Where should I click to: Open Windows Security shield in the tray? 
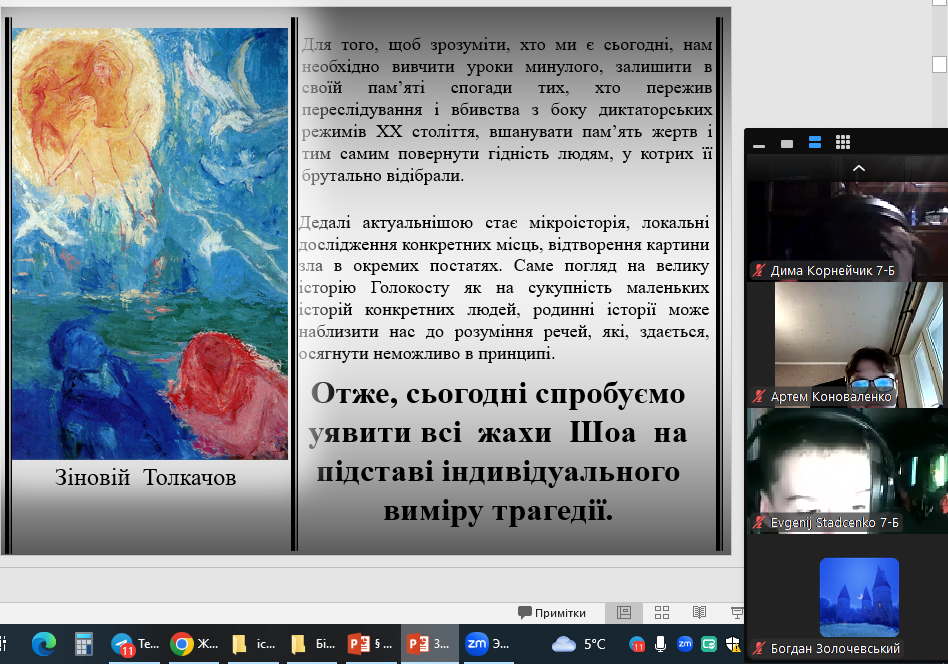click(733, 644)
